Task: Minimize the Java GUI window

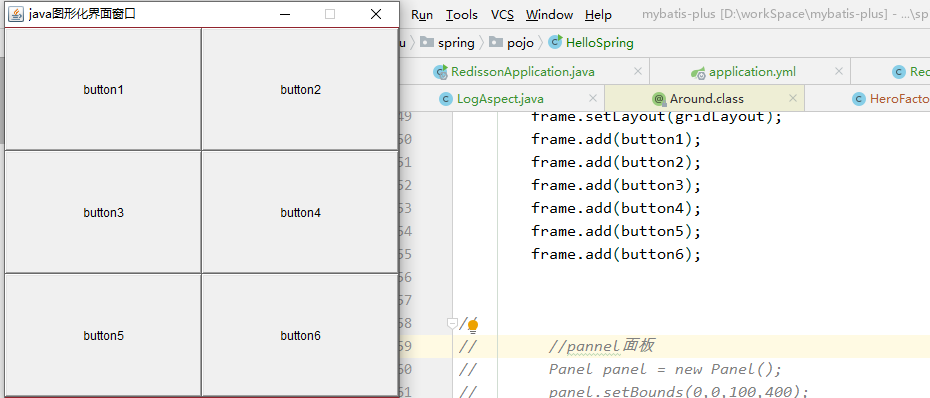Action: [x=285, y=14]
